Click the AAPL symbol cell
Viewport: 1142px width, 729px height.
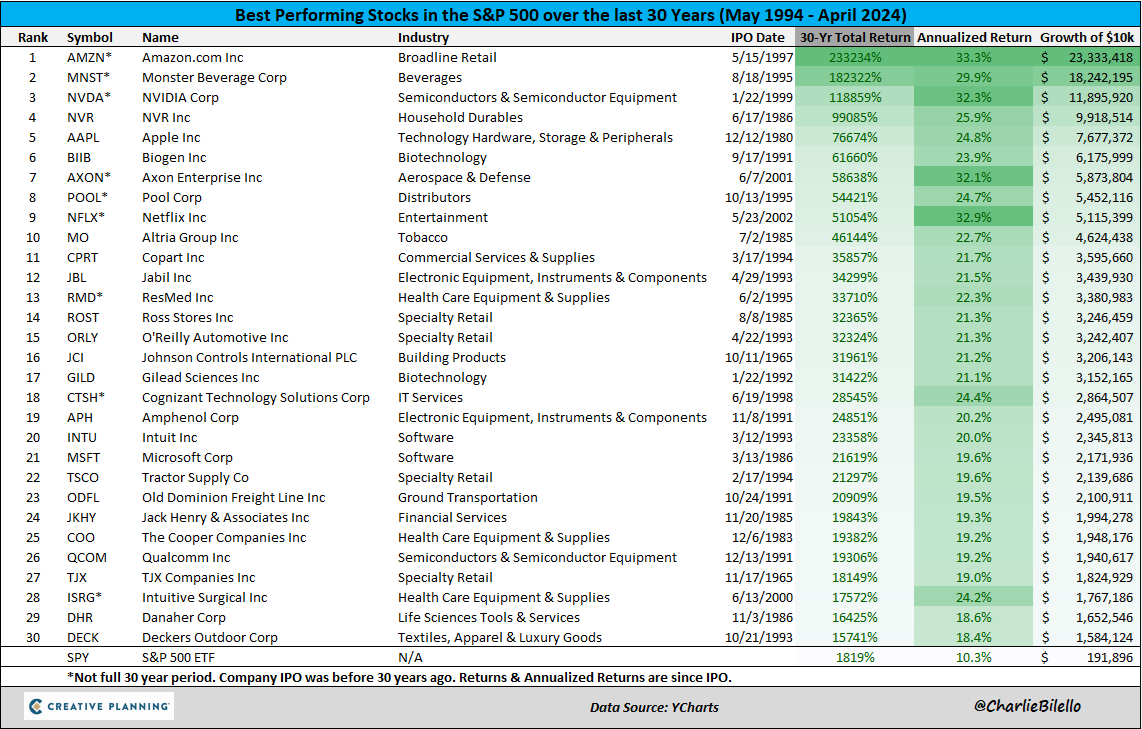(83, 138)
